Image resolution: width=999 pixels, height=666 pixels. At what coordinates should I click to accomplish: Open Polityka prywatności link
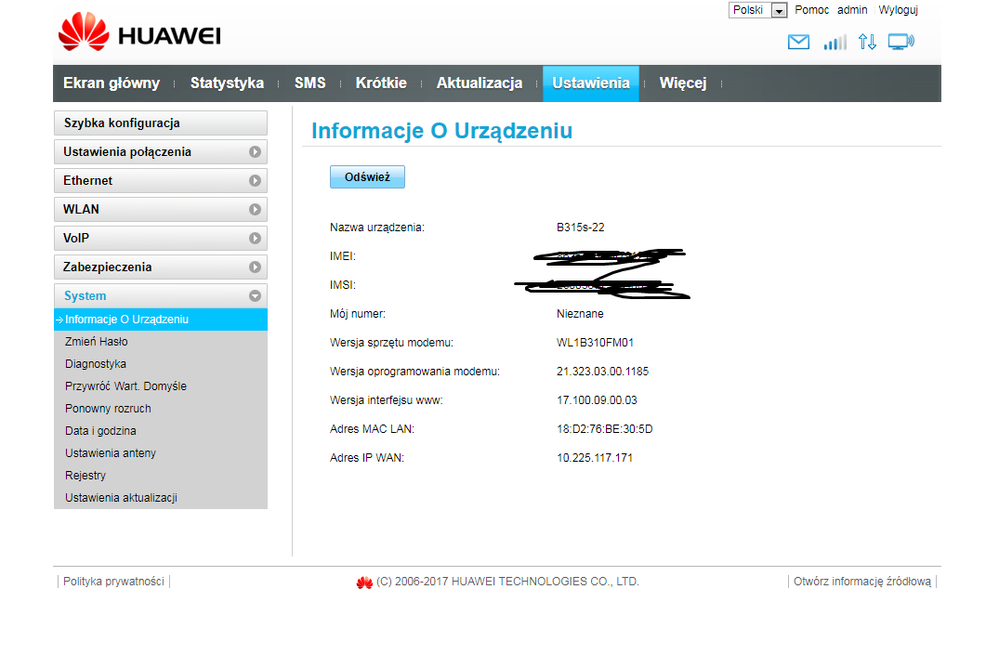click(113, 581)
